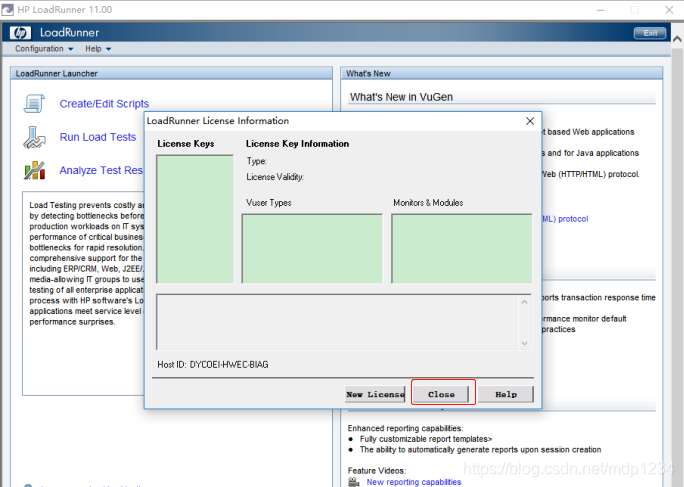The width and height of the screenshot is (684, 487).
Task: Click the Help menu dropdown arrow
Action: 108,49
